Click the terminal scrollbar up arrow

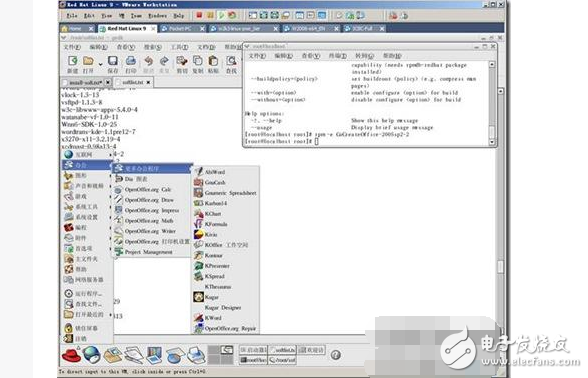tap(492, 64)
